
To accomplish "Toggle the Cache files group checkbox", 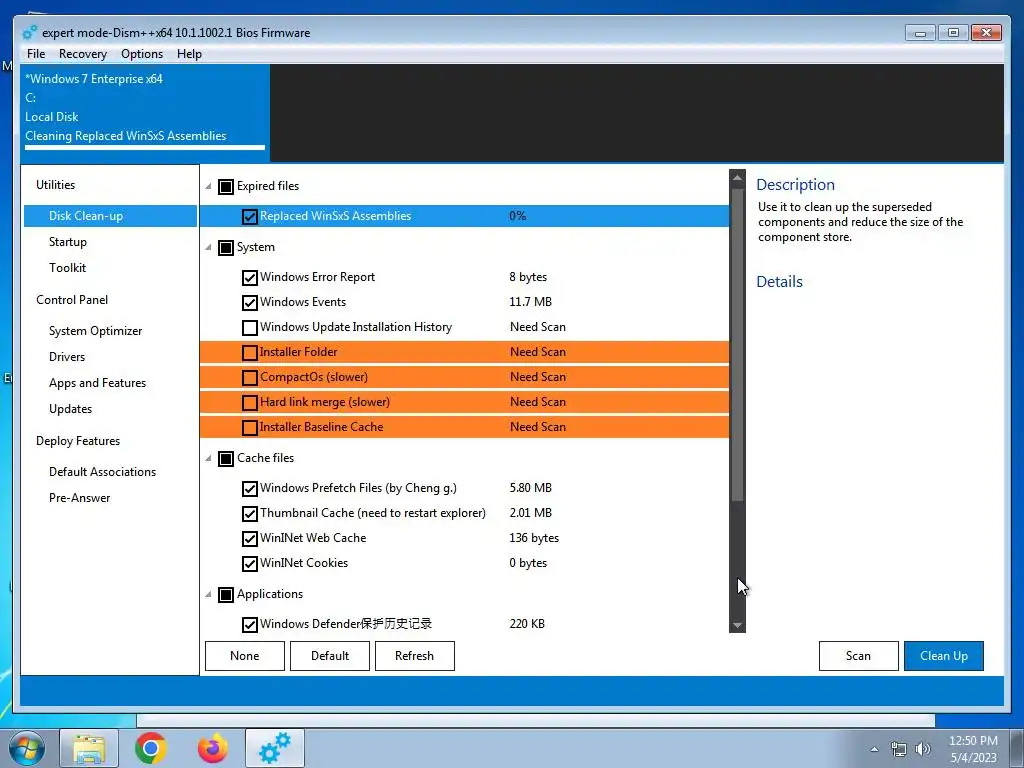I will click(226, 458).
